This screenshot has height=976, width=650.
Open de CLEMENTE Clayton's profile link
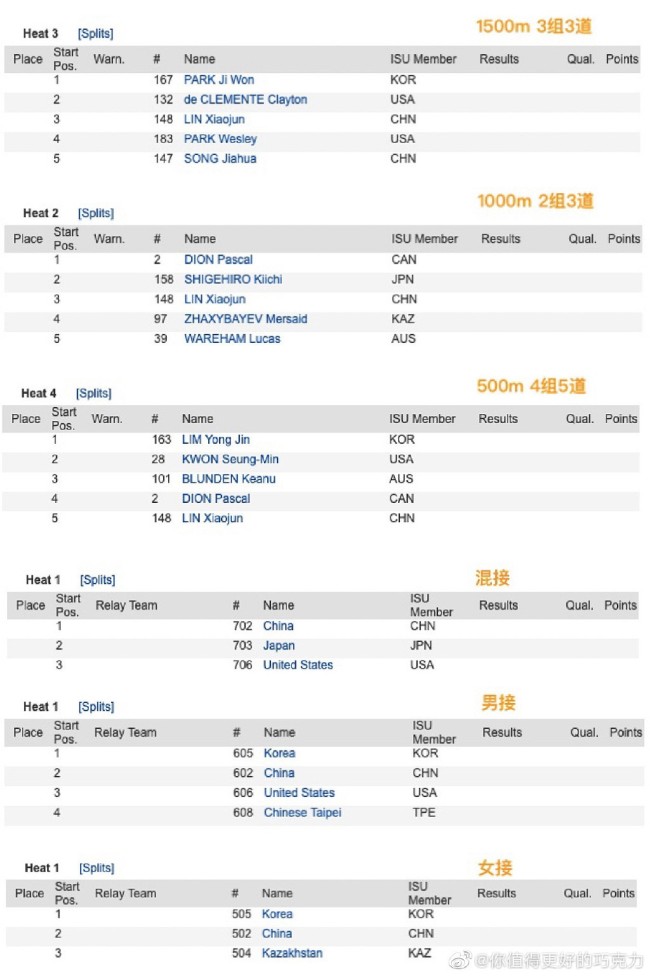tap(245, 100)
